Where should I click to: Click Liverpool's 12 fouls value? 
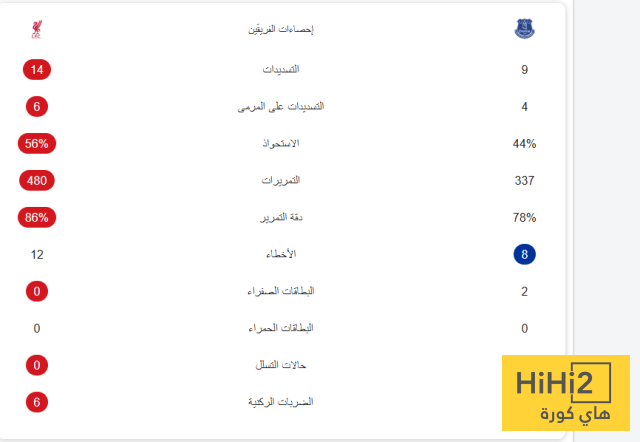pyautogui.click(x=37, y=254)
